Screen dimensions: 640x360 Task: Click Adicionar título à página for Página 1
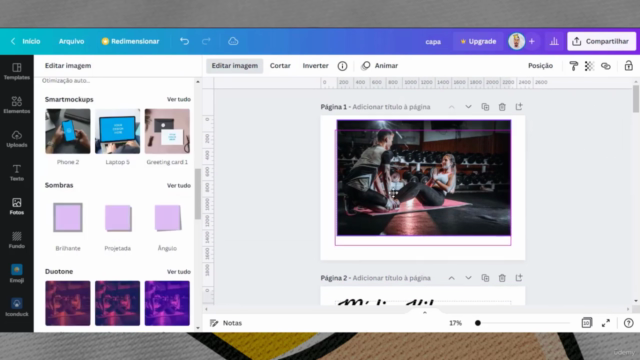391,107
